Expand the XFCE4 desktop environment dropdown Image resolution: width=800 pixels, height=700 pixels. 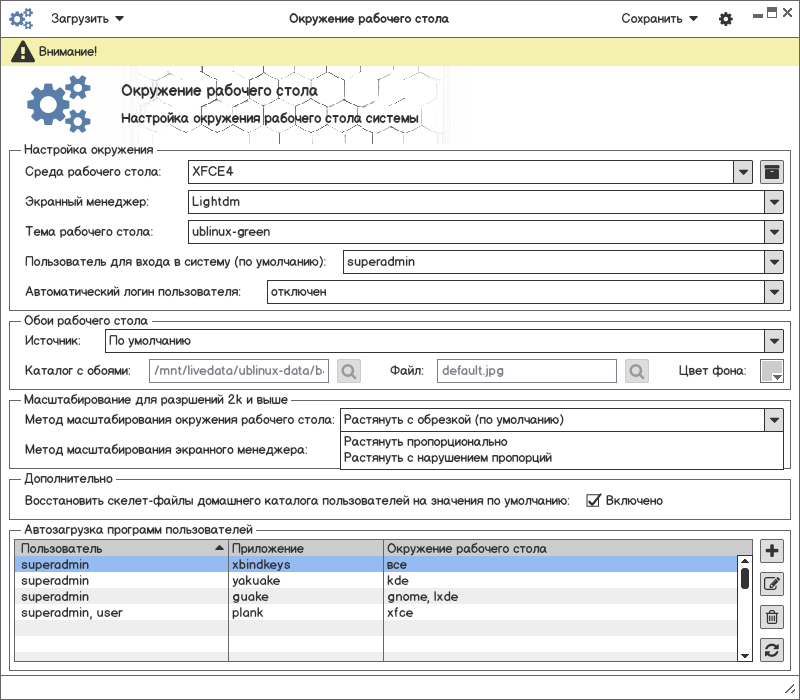point(742,172)
